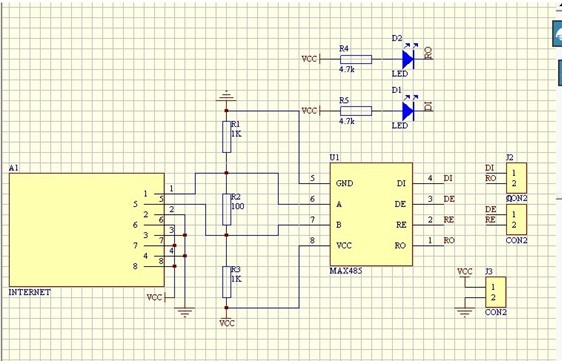Click the blue LED symbol D1
Viewport: 562px width, 361px height.
[x=408, y=111]
